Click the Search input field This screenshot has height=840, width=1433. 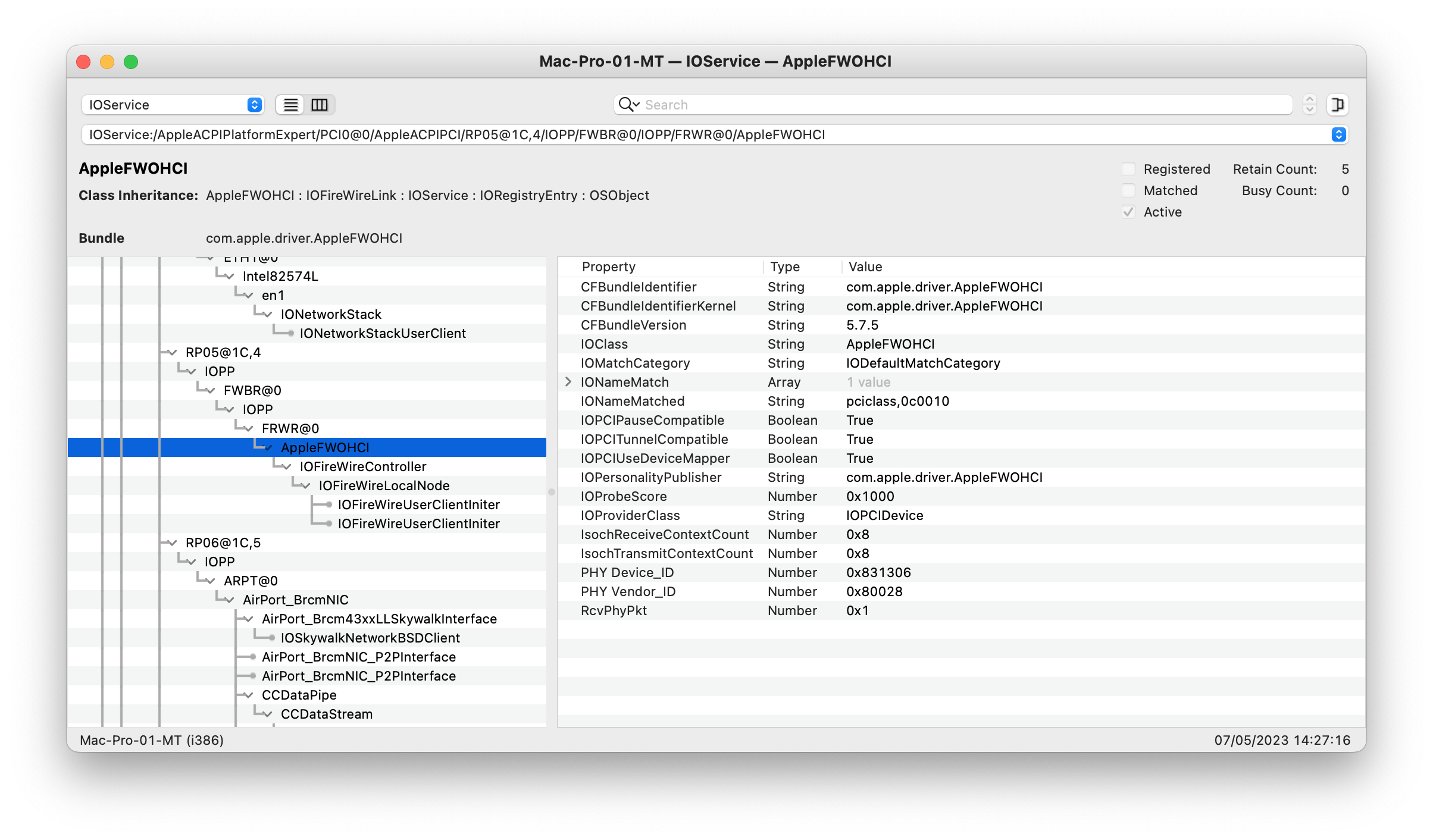(x=833, y=104)
